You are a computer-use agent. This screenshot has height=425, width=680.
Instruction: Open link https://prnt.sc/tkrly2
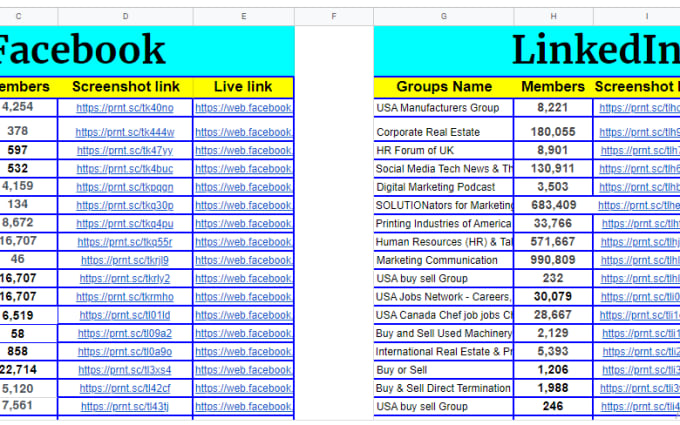point(125,278)
